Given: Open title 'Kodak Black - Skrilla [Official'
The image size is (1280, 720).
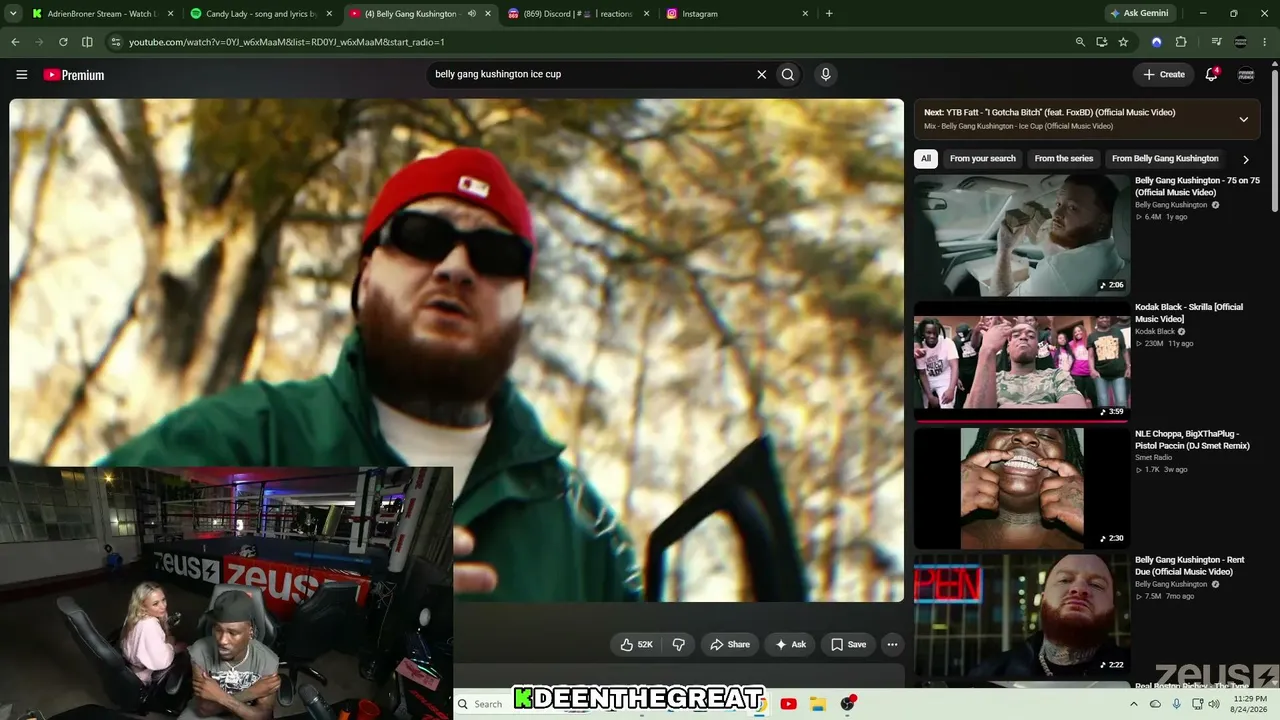Looking at the screenshot, I should pos(1189,312).
